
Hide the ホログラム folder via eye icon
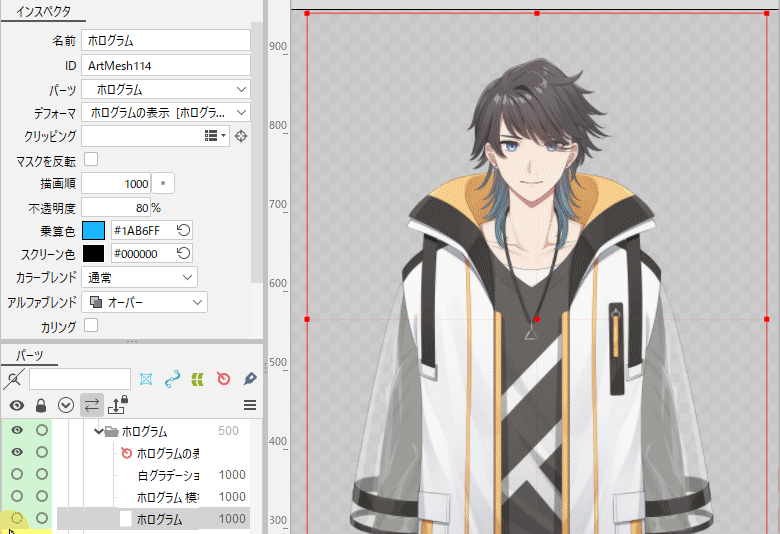pyautogui.click(x=17, y=431)
